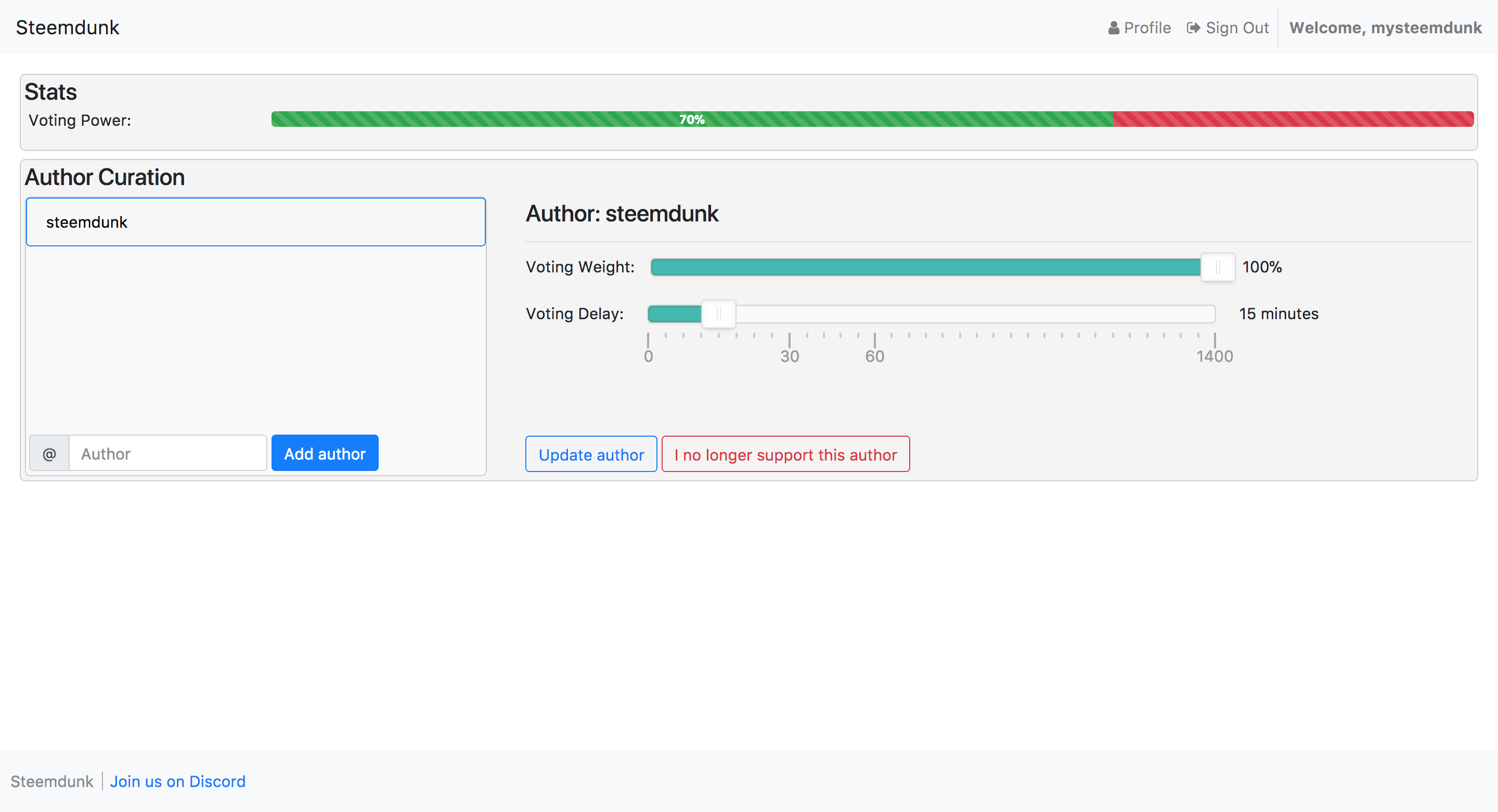
Task: Click the Welcome, mysteemdunk text
Action: click(x=1386, y=28)
